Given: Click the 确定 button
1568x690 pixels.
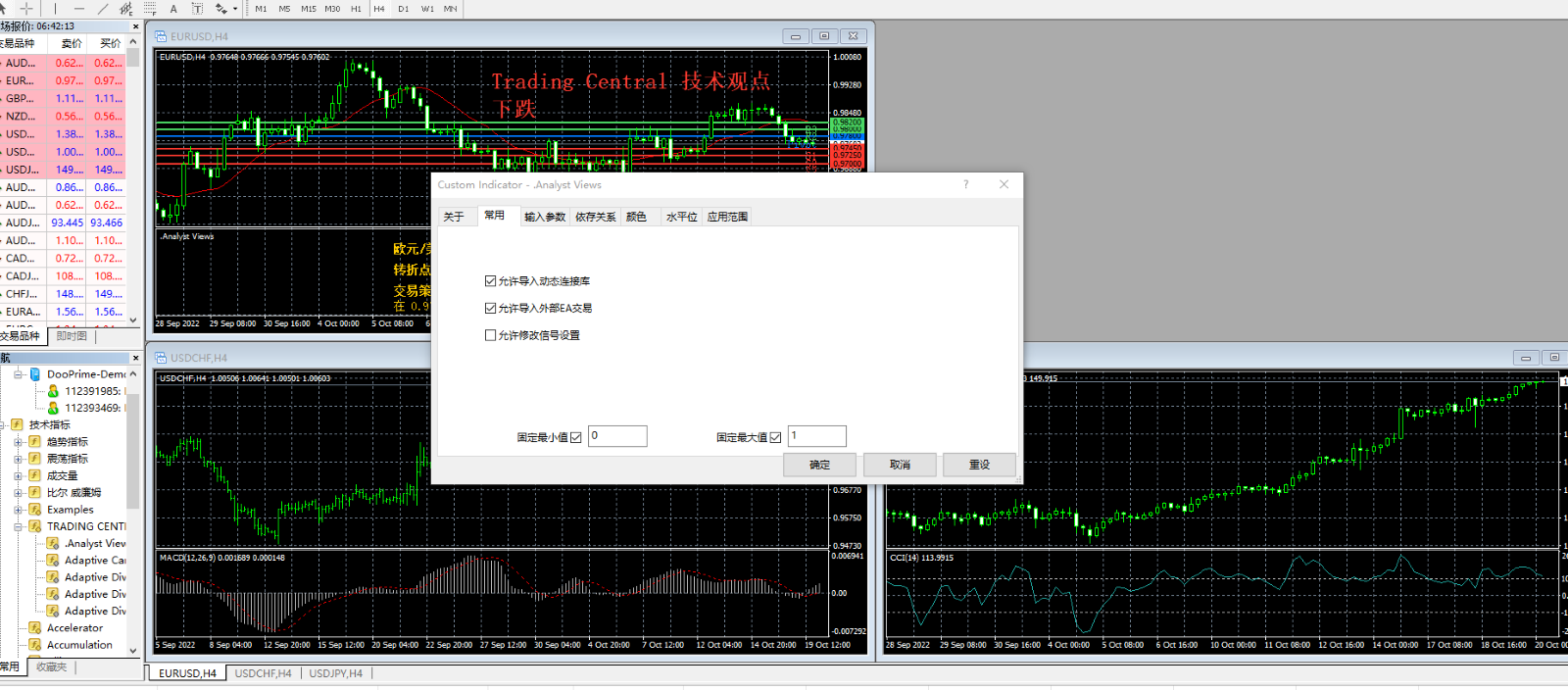Looking at the screenshot, I should [819, 465].
